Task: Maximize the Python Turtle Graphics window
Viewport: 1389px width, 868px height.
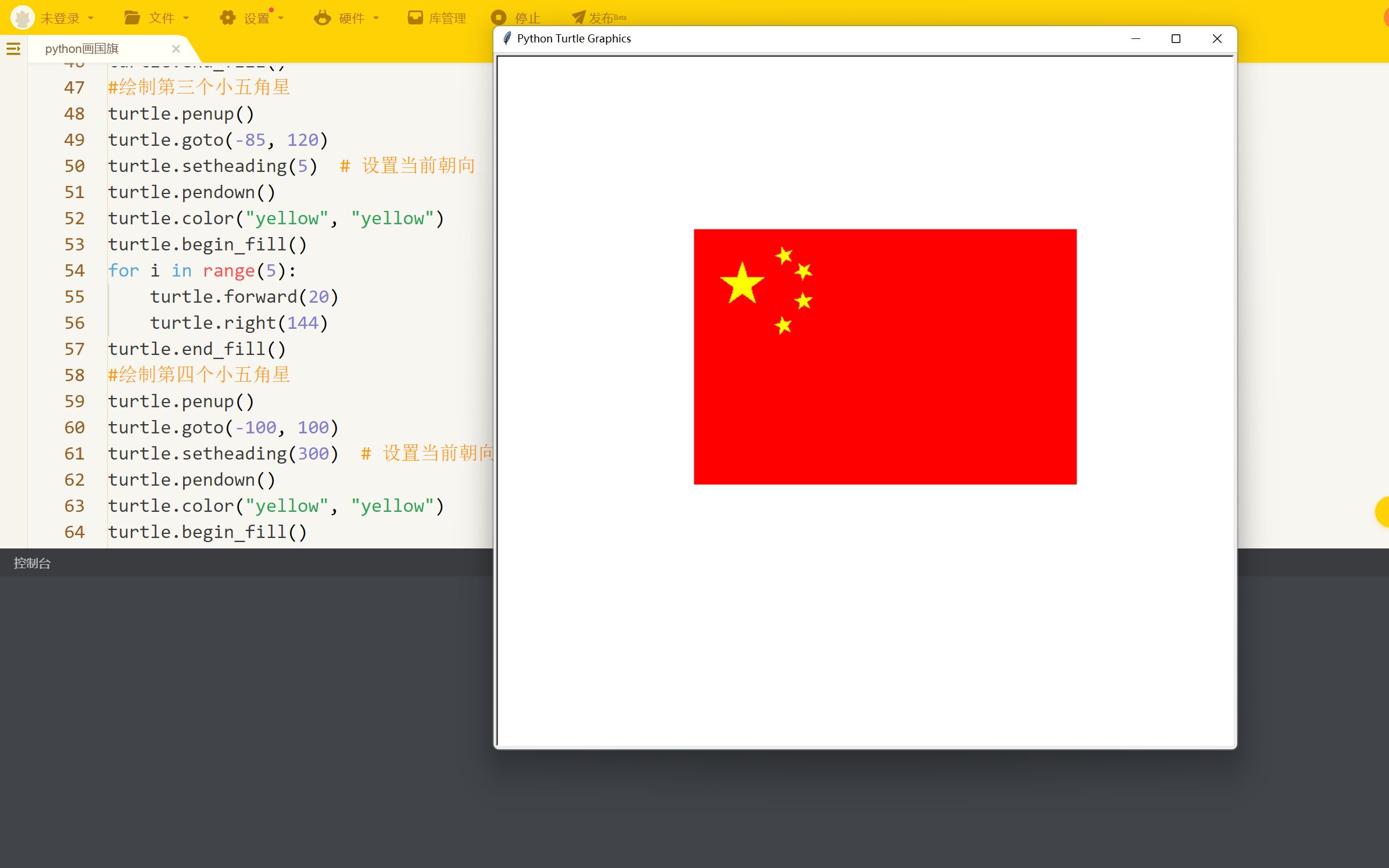Action: coord(1176,38)
